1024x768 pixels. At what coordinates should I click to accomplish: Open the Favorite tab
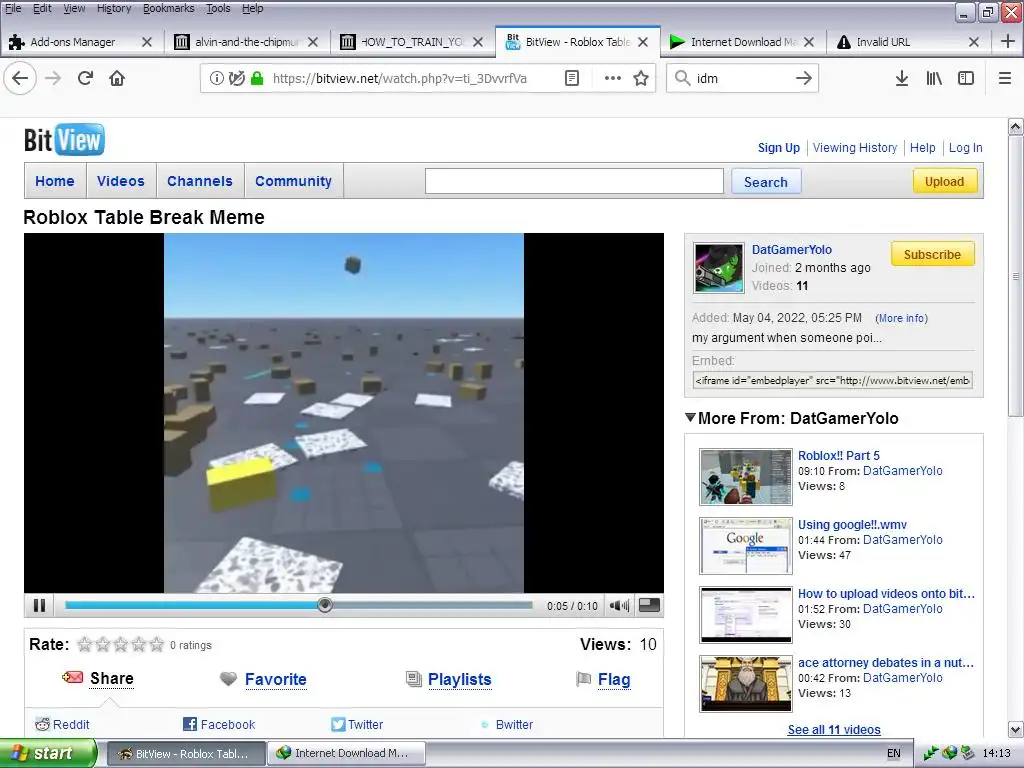pos(275,679)
